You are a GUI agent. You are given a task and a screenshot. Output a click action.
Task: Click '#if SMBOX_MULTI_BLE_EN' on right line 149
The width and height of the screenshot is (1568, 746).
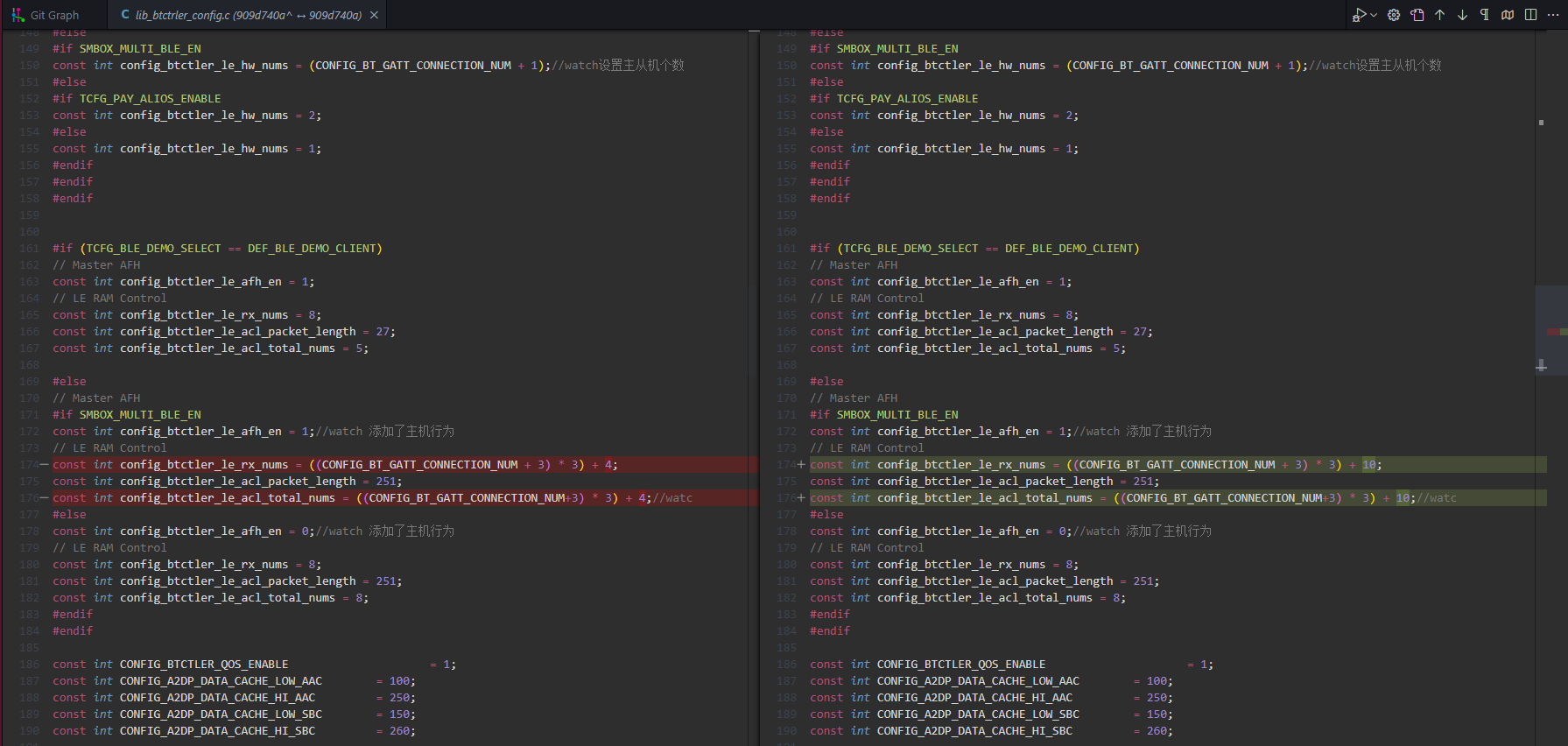884,49
